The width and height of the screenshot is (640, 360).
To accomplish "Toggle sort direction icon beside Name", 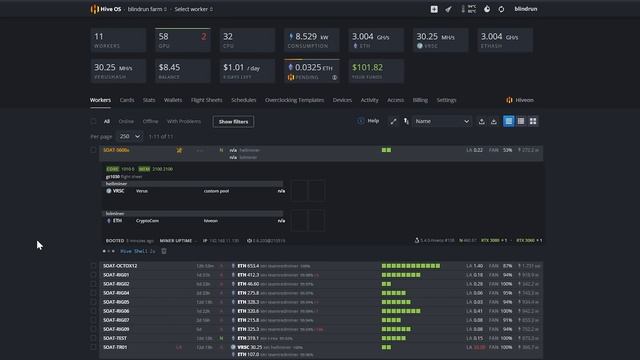I will pos(406,121).
